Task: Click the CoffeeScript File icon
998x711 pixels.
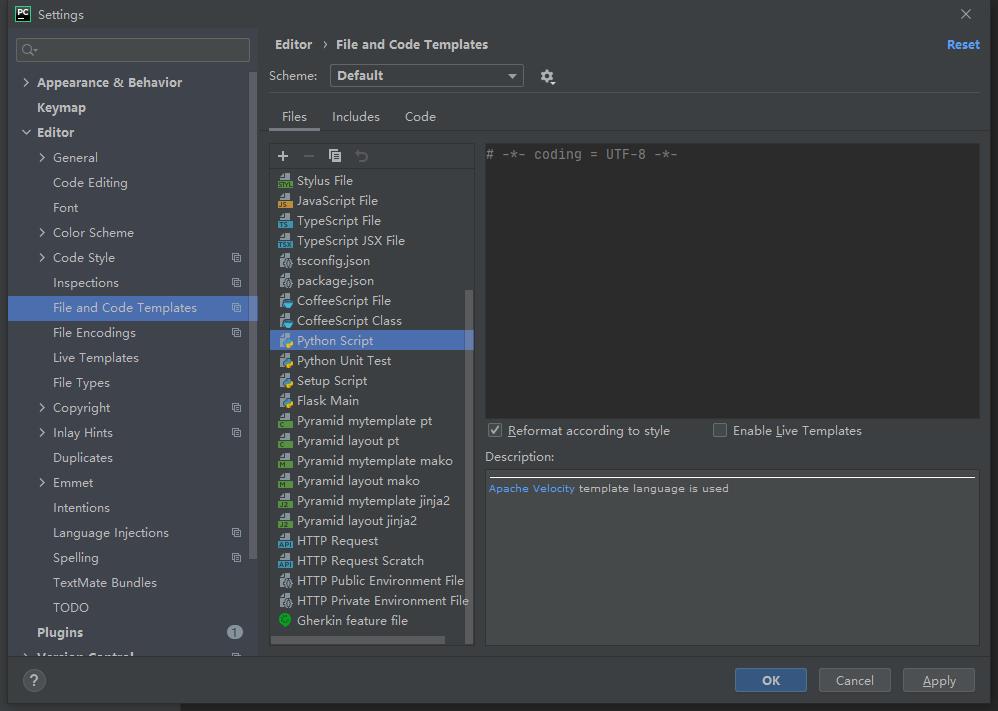Action: pyautogui.click(x=285, y=301)
